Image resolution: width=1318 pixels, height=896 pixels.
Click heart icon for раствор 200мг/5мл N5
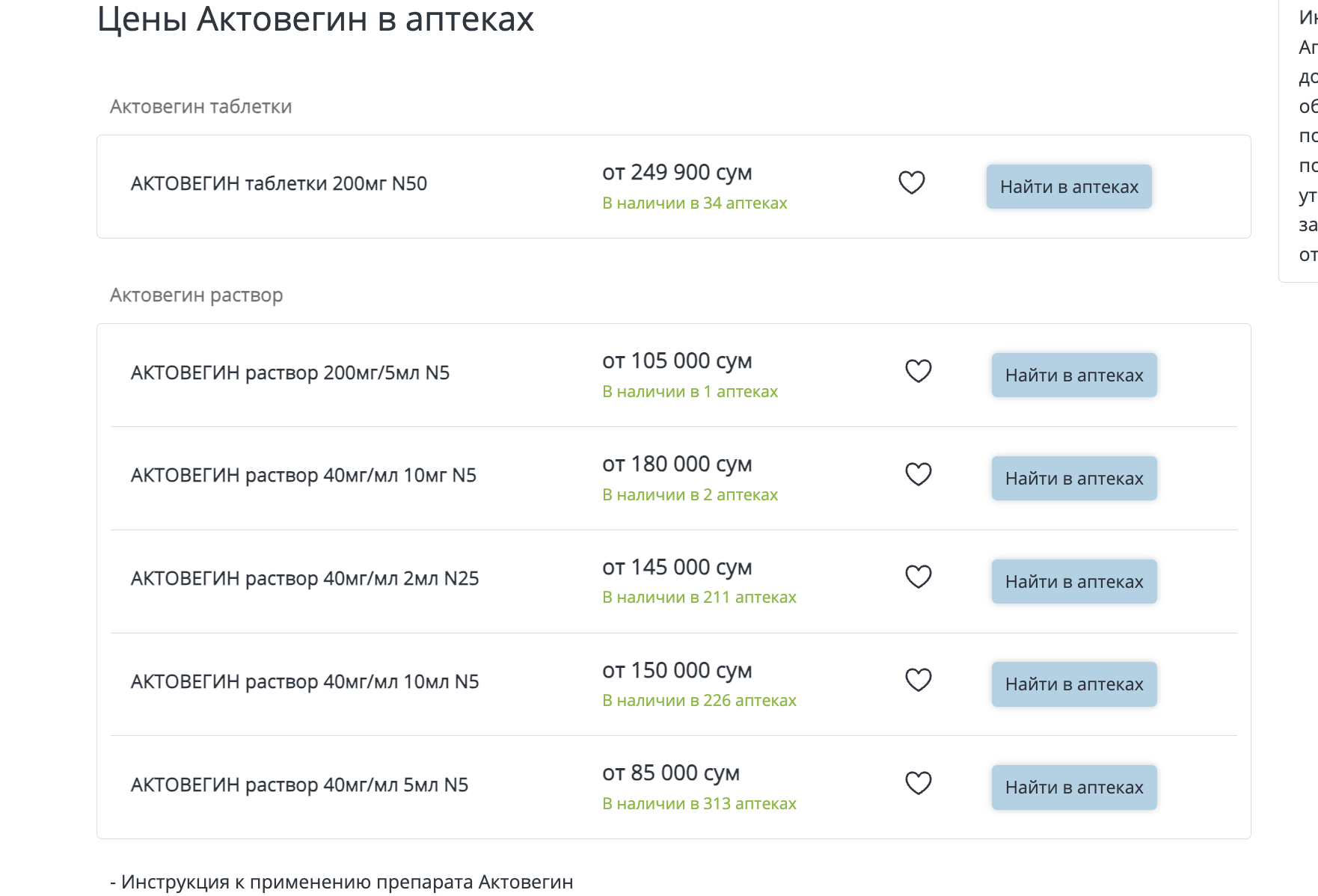(918, 371)
